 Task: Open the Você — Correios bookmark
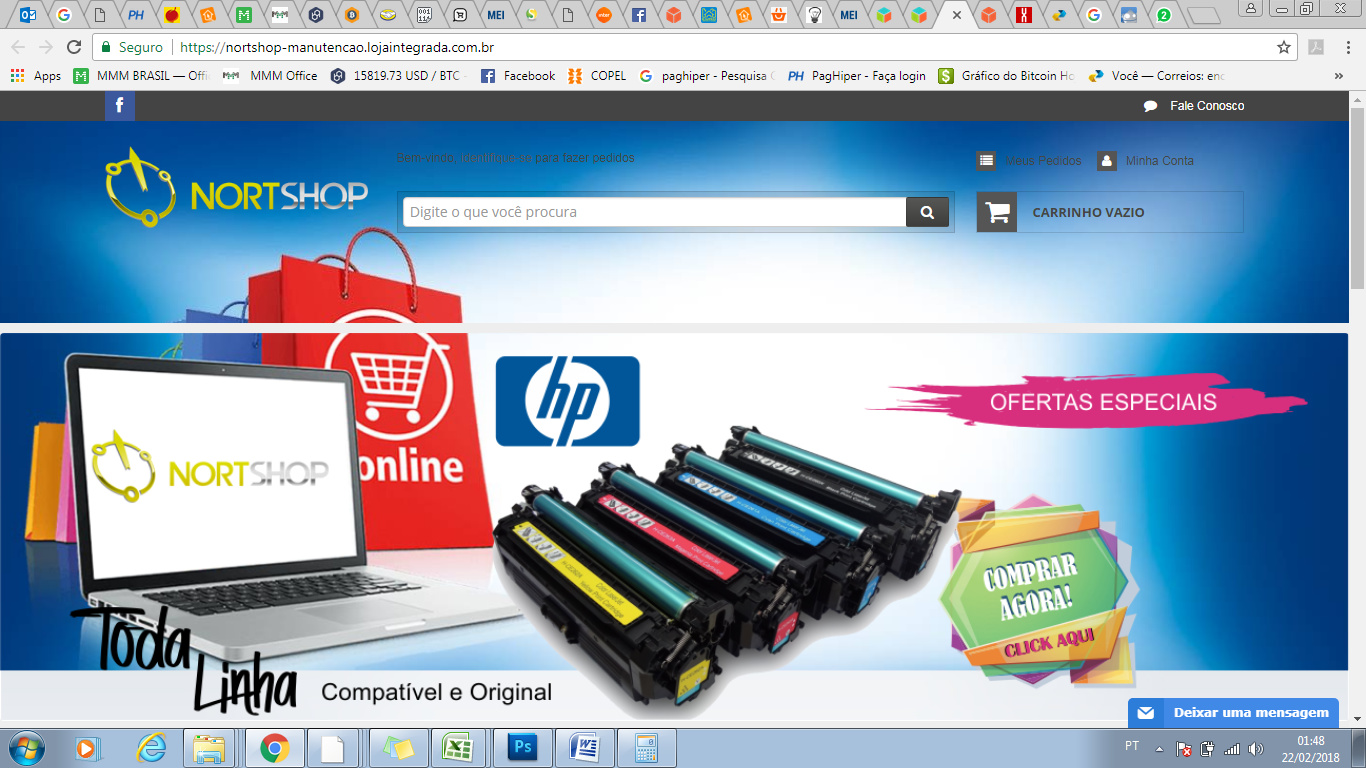click(x=1157, y=75)
